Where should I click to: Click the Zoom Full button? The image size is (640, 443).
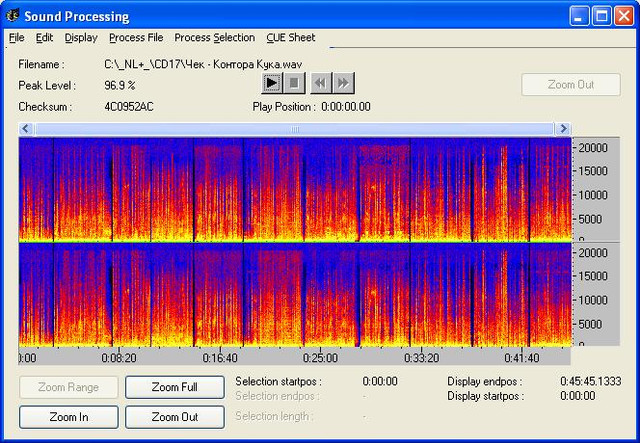point(175,387)
